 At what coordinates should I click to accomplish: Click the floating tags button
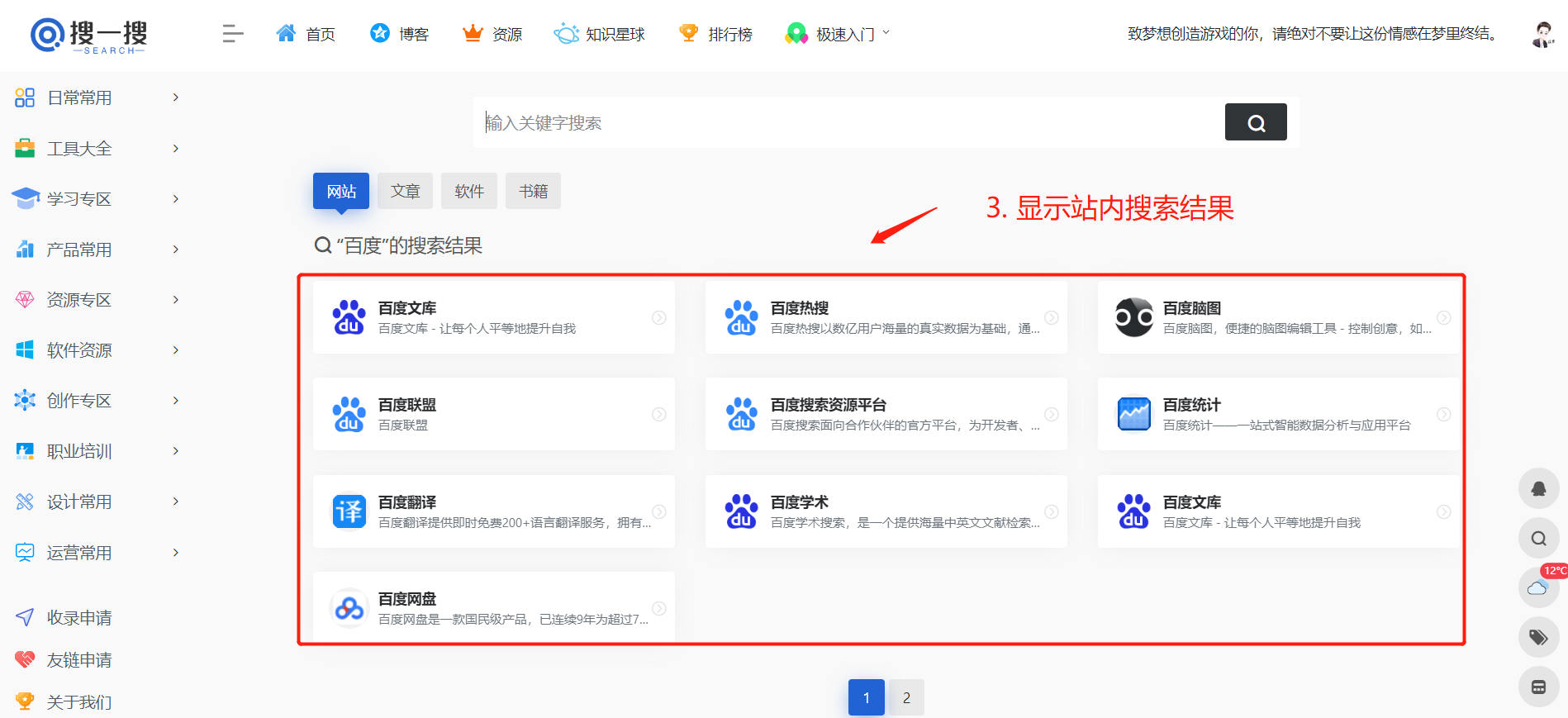[1539, 637]
